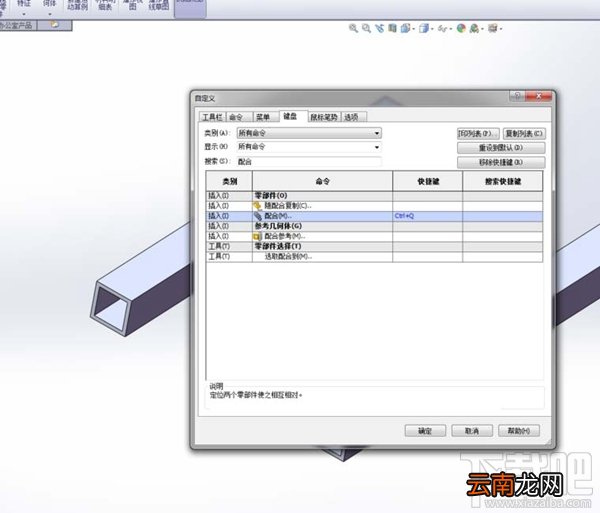Click the 零部件(O) group row

(x=374, y=196)
